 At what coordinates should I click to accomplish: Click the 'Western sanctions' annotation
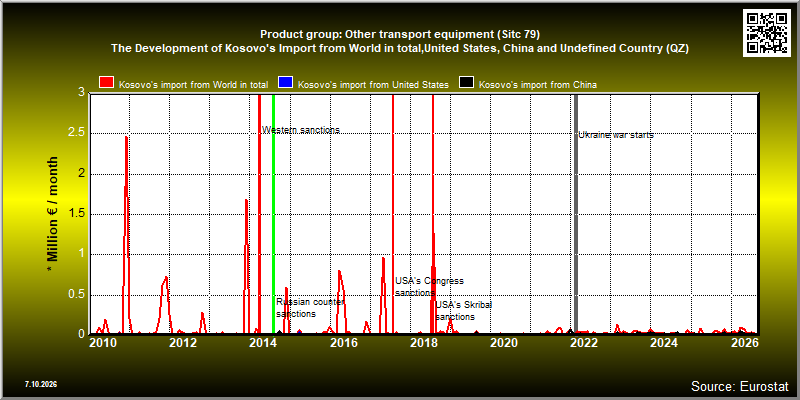tap(301, 130)
